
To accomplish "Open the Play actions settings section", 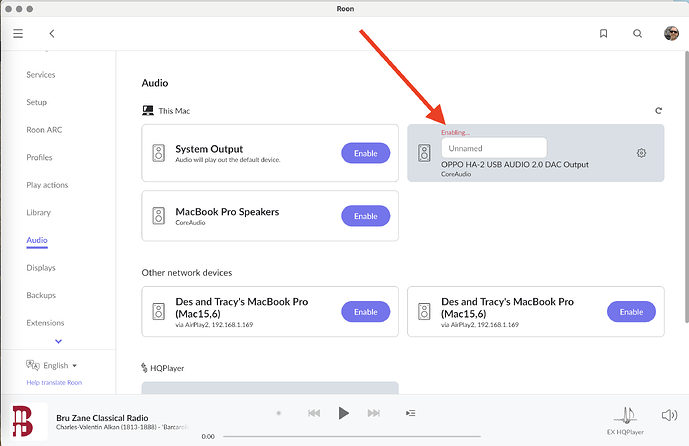I will [47, 185].
